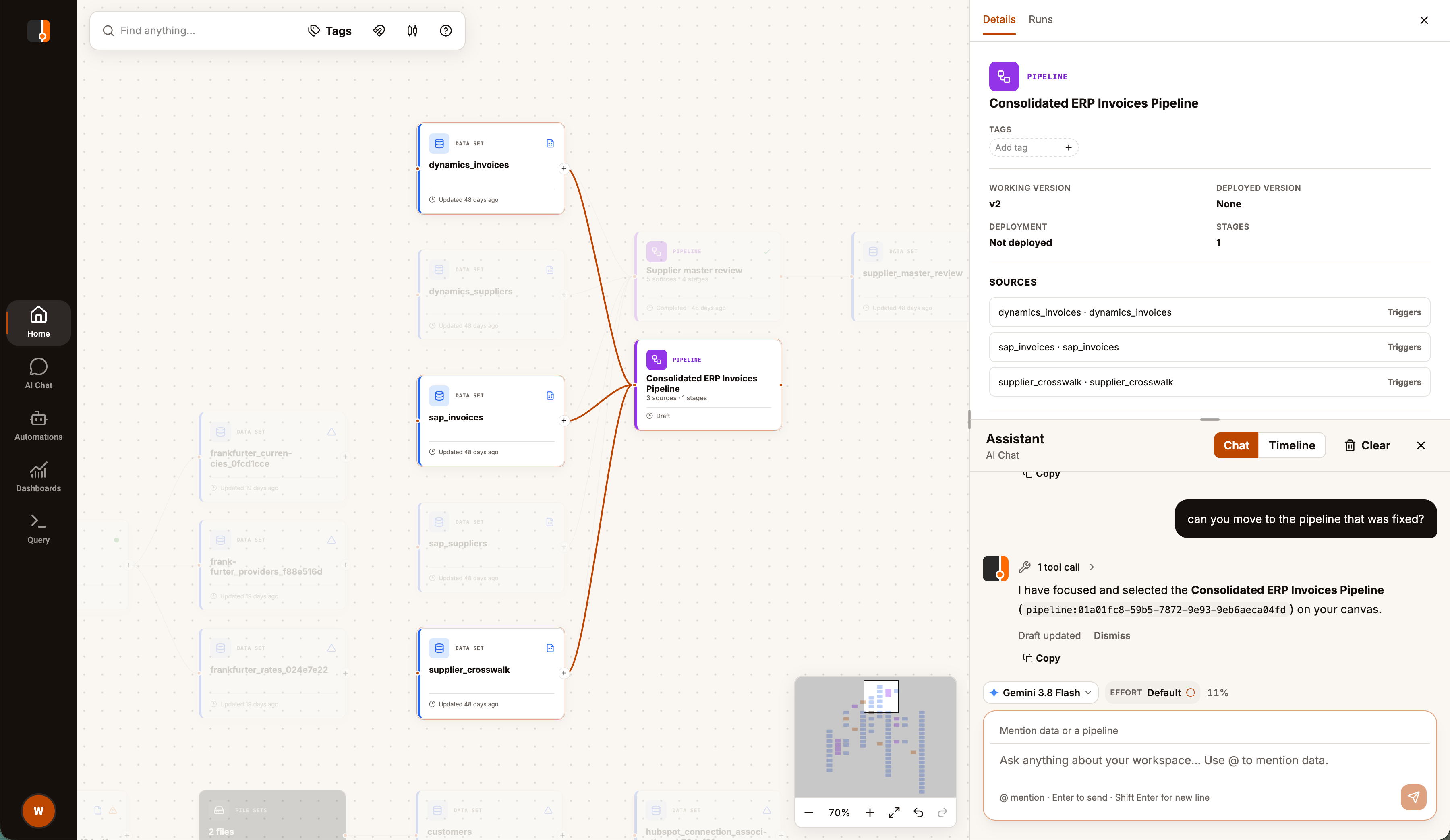This screenshot has width=1450, height=840.
Task: Click the Ask anything chat input
Action: click(1210, 760)
